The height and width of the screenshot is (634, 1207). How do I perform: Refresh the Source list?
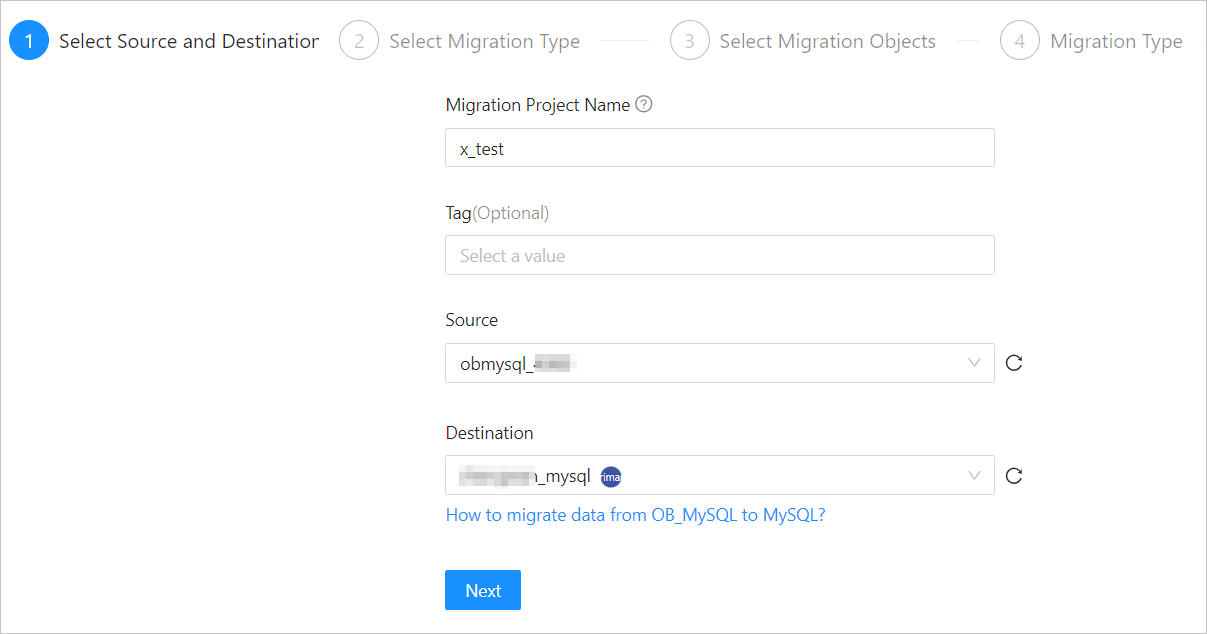pos(1013,363)
